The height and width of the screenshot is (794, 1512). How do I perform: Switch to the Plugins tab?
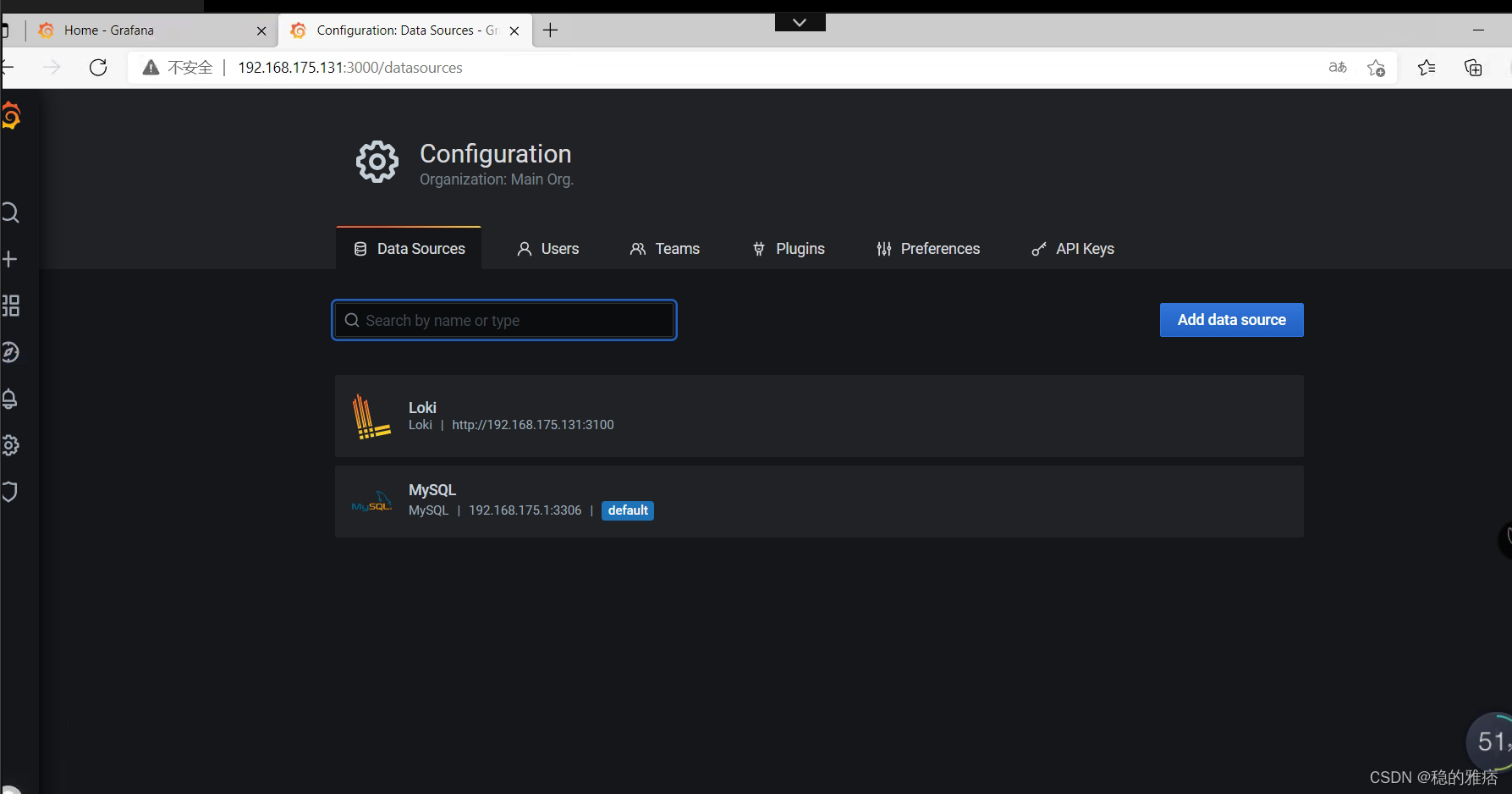click(x=789, y=249)
